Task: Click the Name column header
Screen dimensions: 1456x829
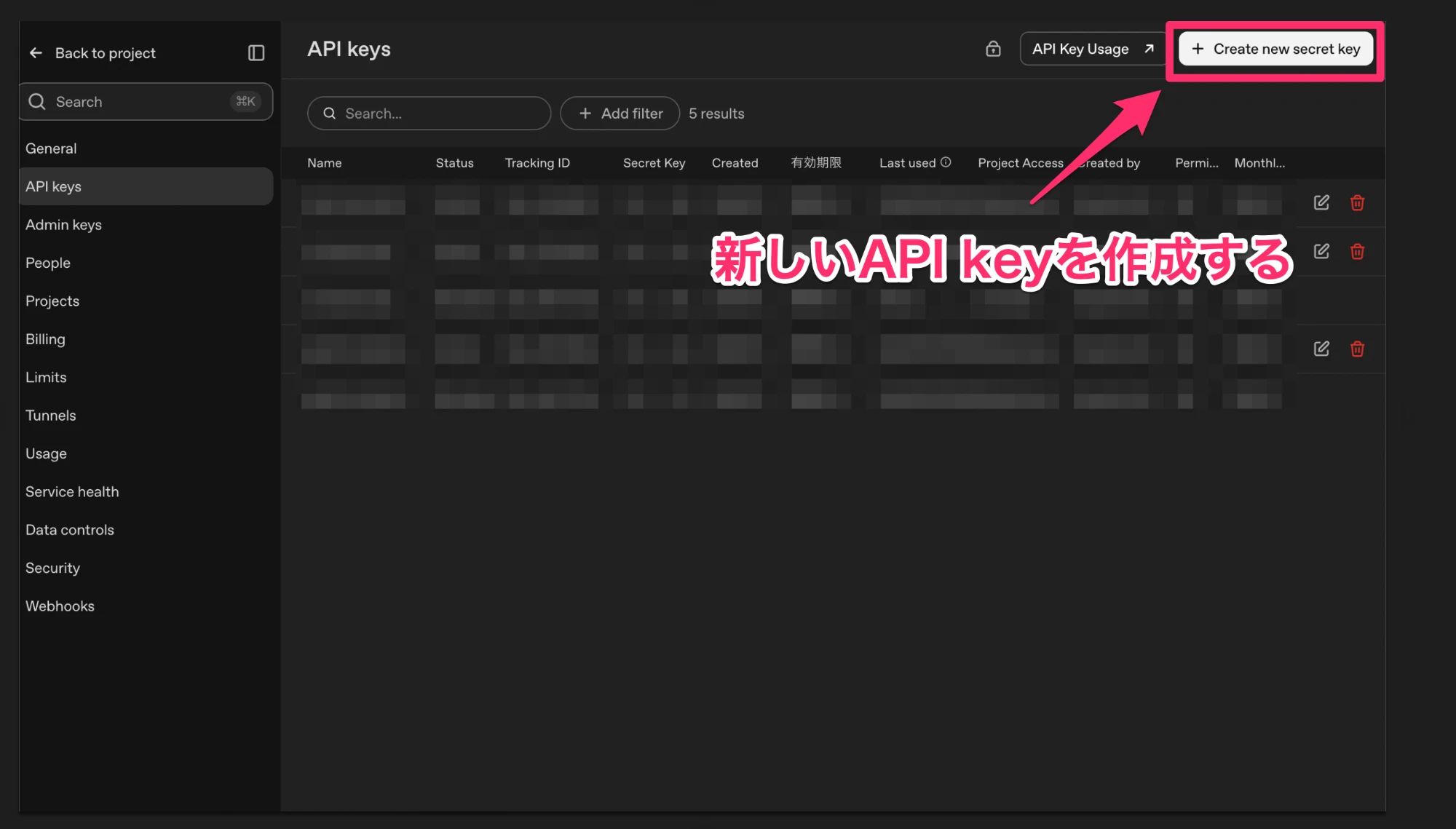Action: click(x=325, y=163)
